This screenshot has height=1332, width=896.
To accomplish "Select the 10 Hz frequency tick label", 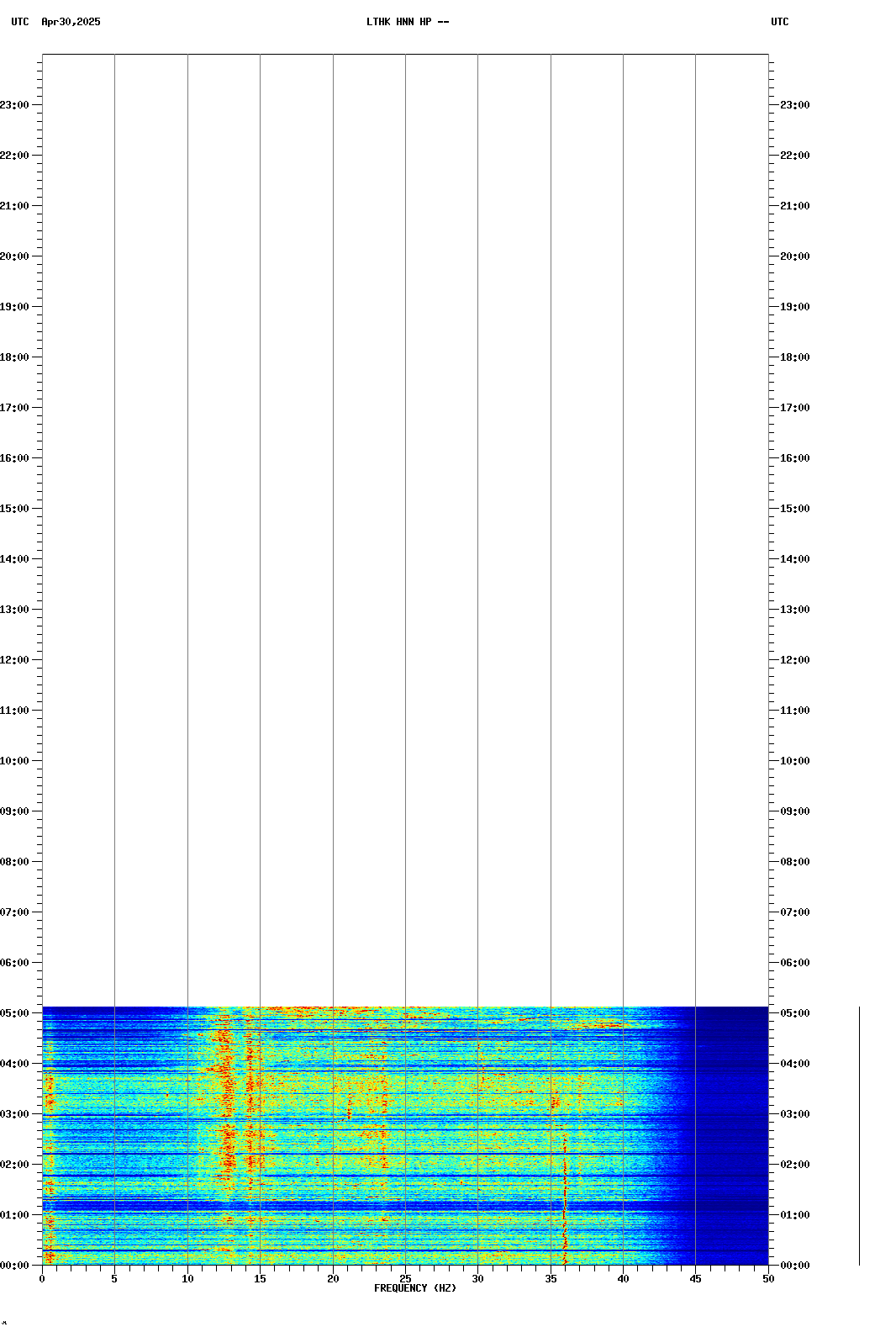I will [187, 1279].
